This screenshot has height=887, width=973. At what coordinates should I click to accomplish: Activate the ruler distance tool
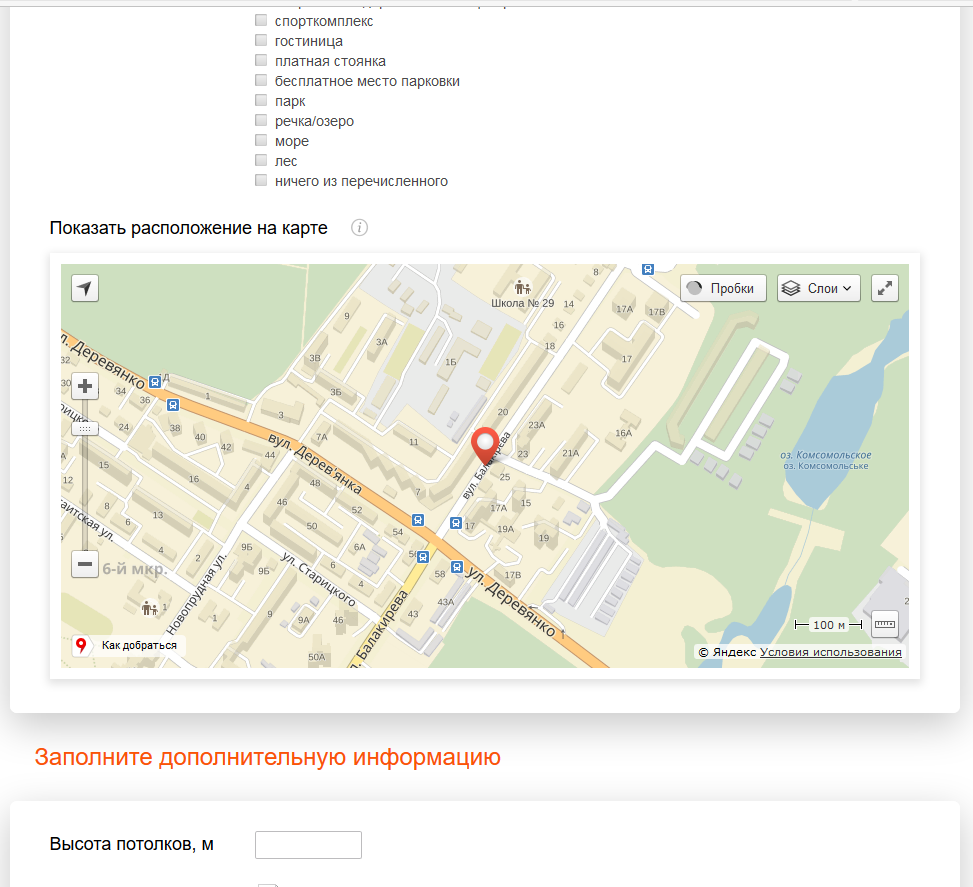(x=885, y=624)
